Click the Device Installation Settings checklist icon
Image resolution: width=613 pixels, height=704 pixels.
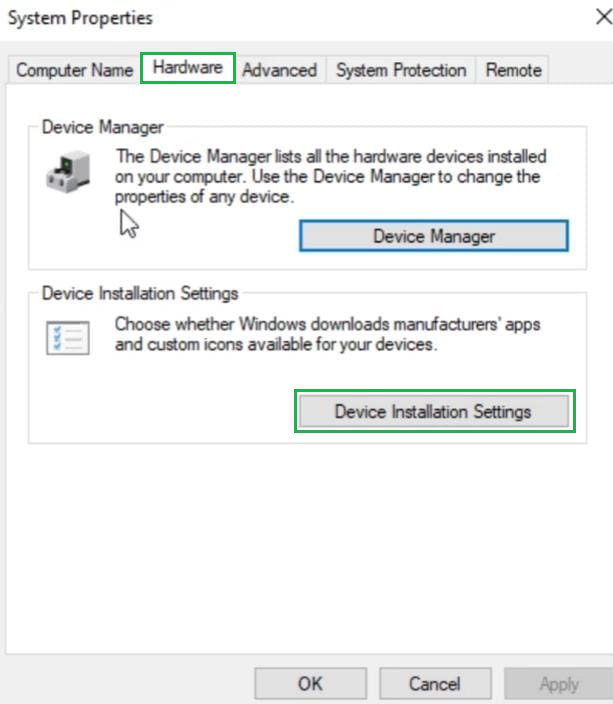[68, 338]
